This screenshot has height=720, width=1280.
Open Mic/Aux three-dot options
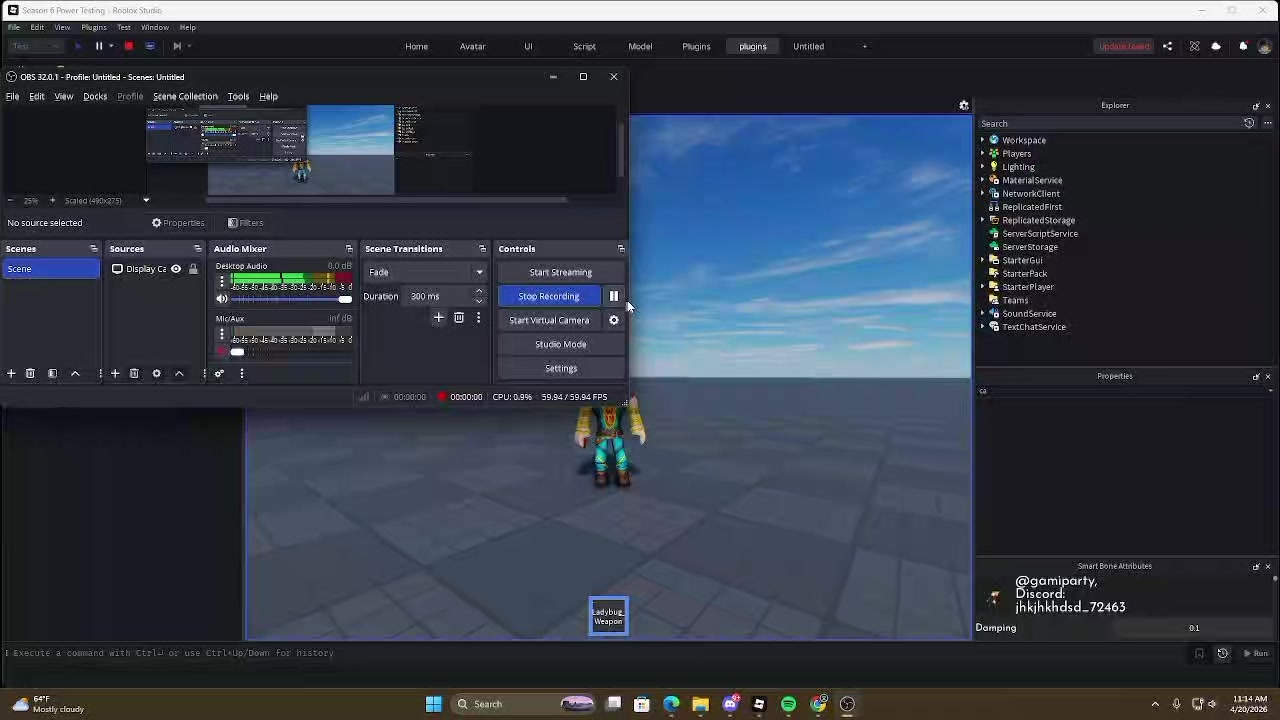pyautogui.click(x=222, y=335)
